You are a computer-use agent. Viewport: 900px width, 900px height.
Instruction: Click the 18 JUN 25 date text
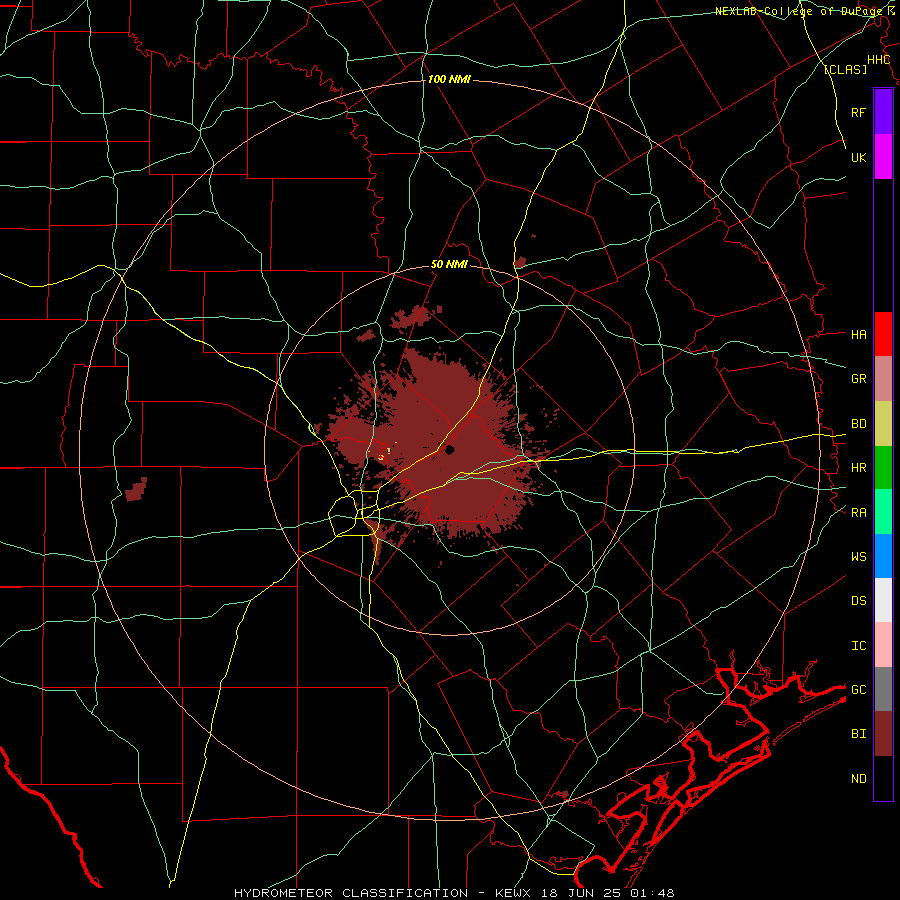[579, 893]
